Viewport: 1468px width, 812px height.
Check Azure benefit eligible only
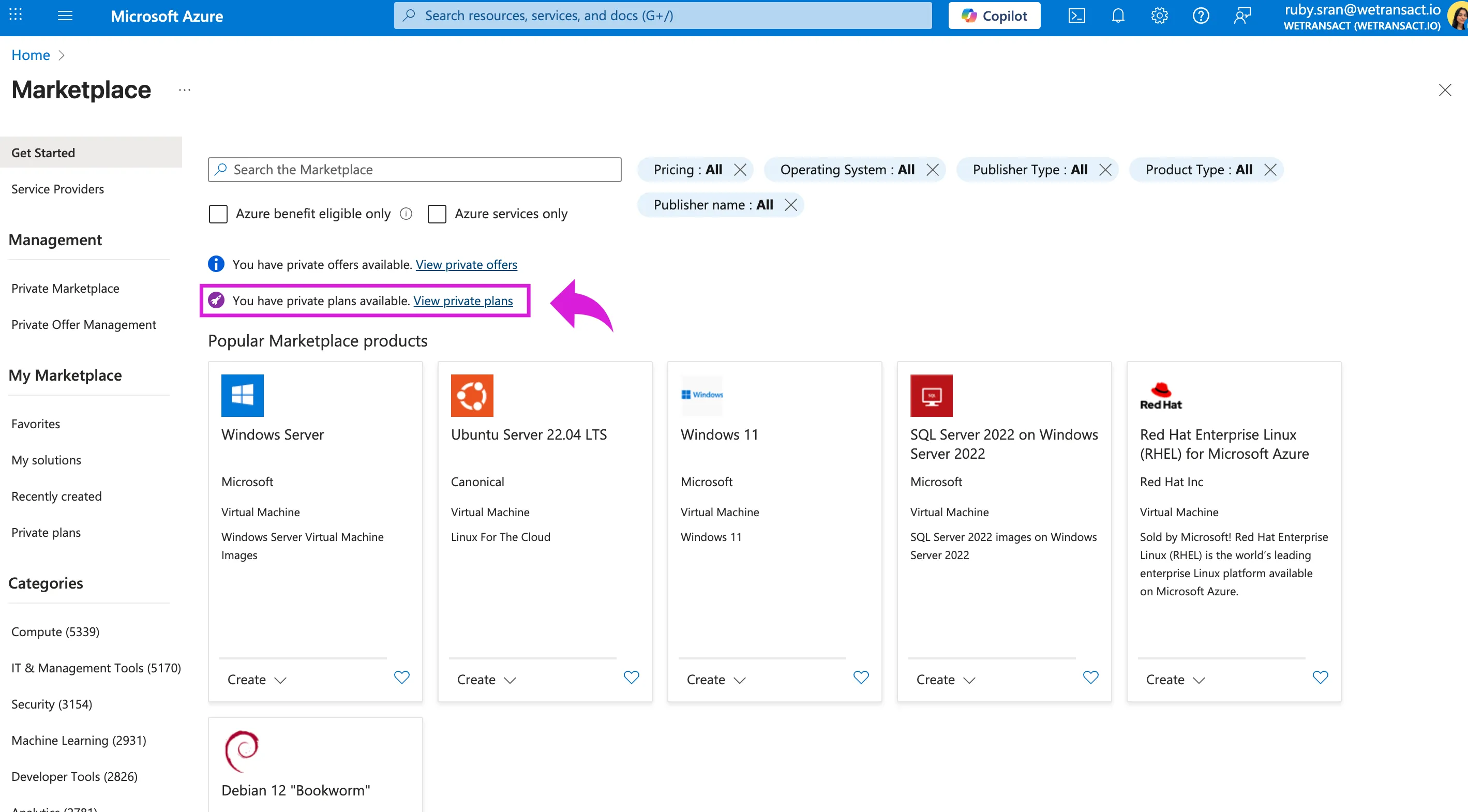pos(218,214)
